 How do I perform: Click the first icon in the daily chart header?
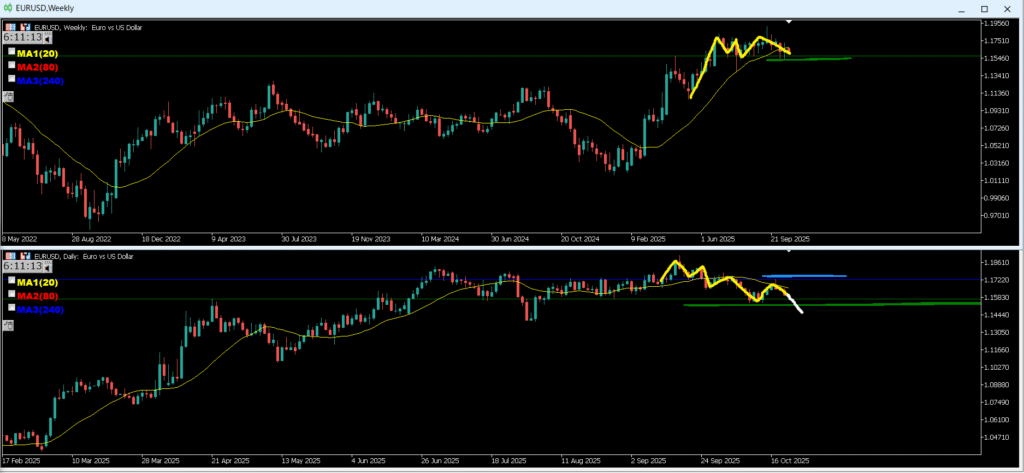9,257
